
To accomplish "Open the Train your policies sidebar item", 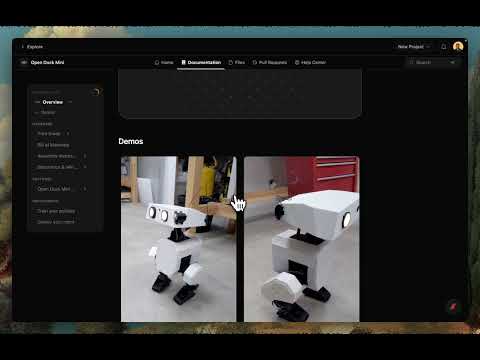I will tap(56, 211).
